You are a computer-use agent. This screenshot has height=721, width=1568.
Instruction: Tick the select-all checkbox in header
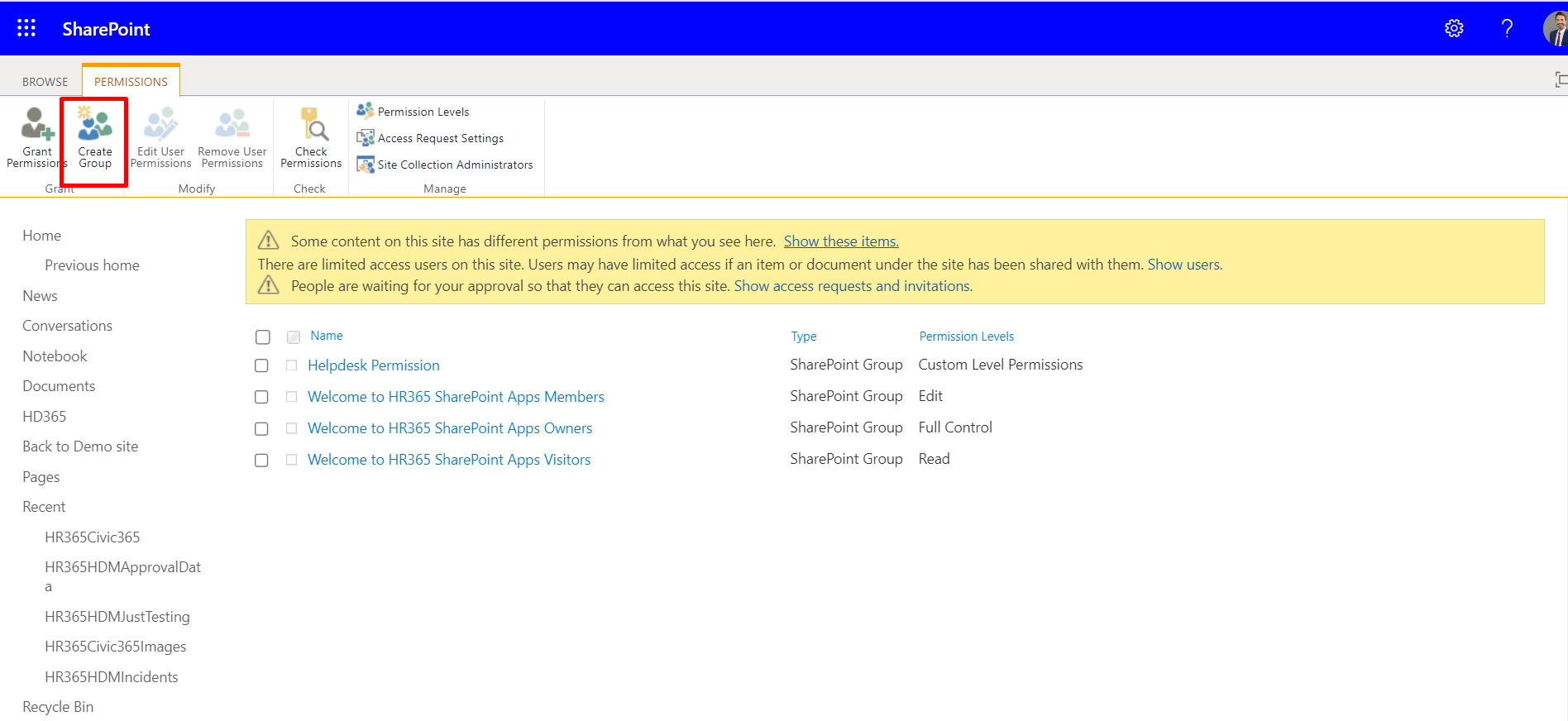coord(263,337)
